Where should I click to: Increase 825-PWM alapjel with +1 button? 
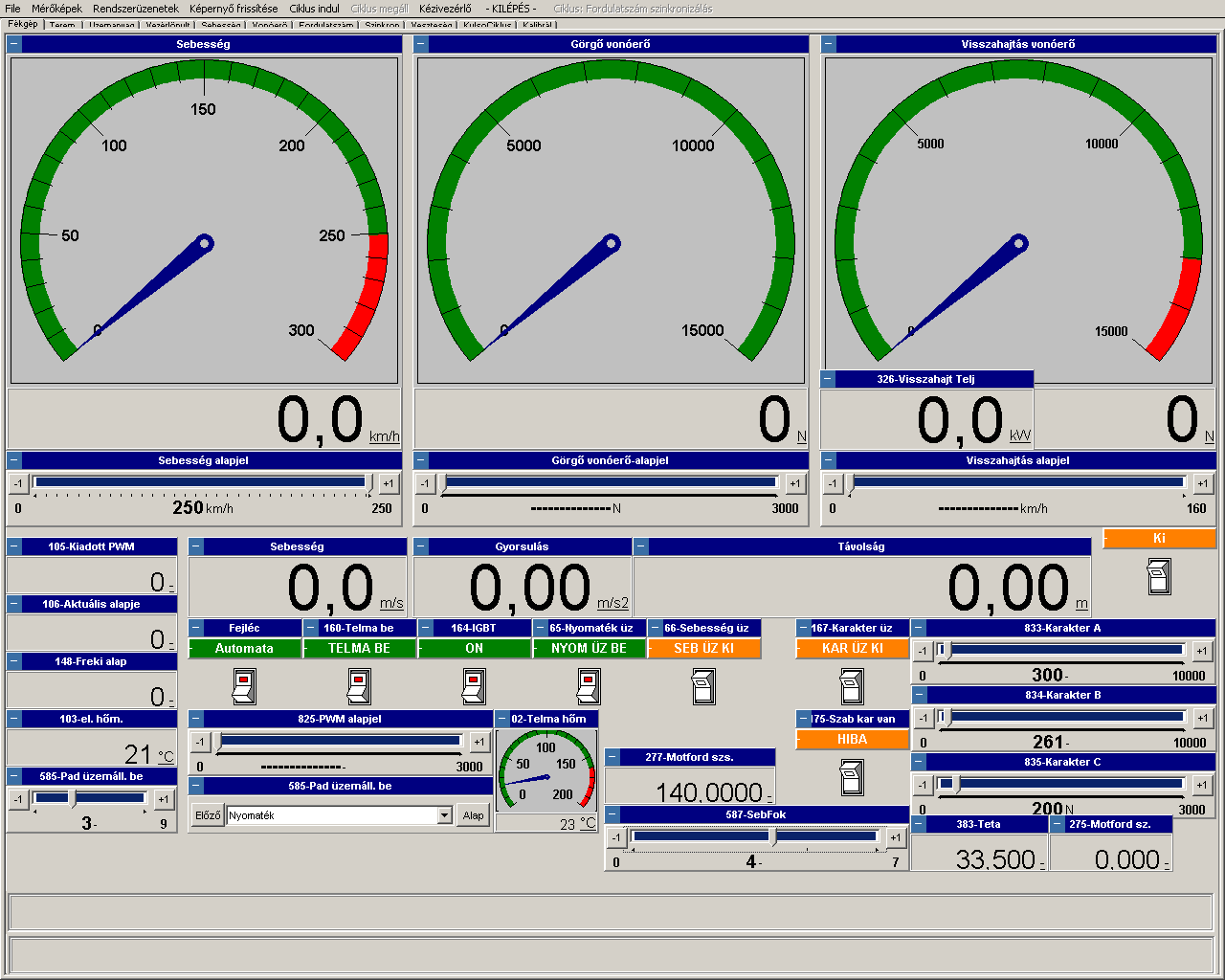coord(479,742)
